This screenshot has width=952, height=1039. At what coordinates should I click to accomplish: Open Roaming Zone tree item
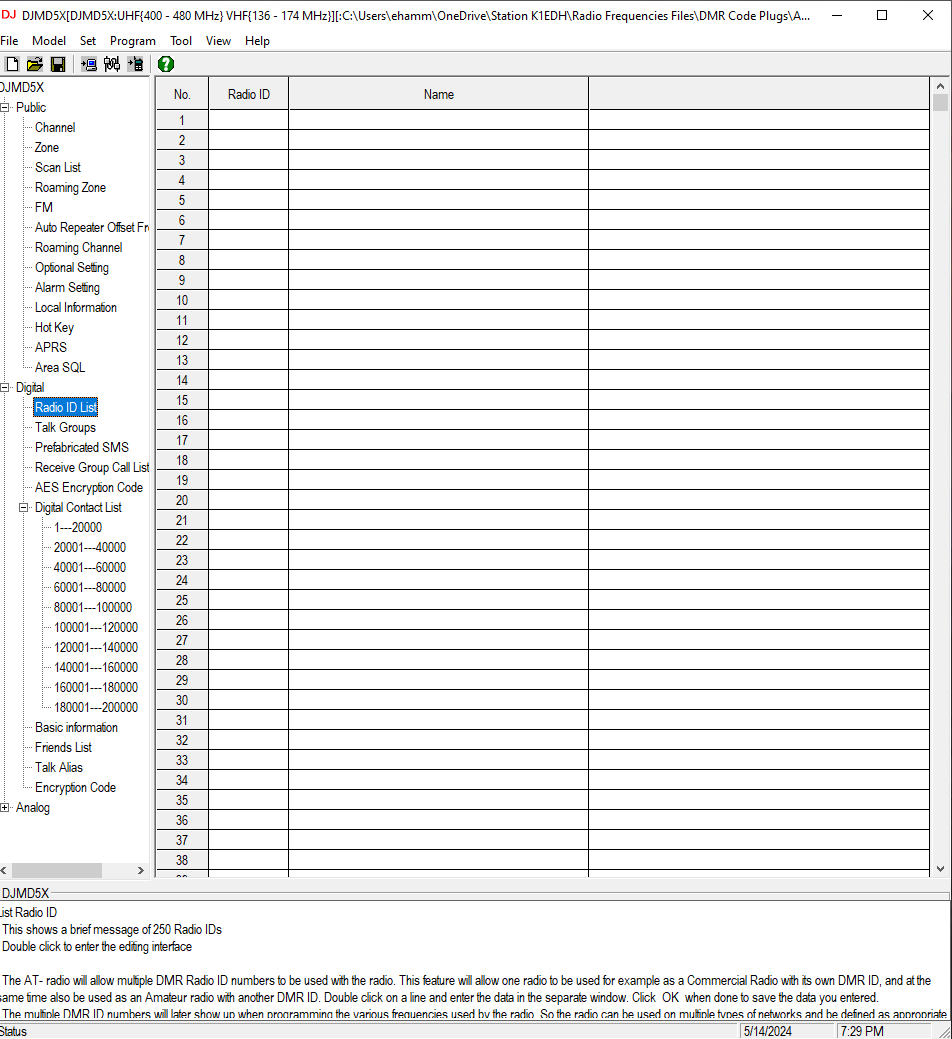(70, 188)
